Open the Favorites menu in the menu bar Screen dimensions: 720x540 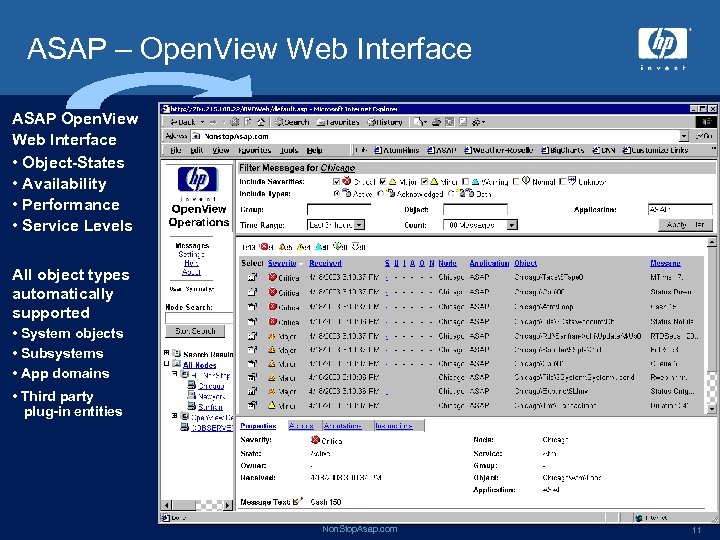click(x=255, y=150)
